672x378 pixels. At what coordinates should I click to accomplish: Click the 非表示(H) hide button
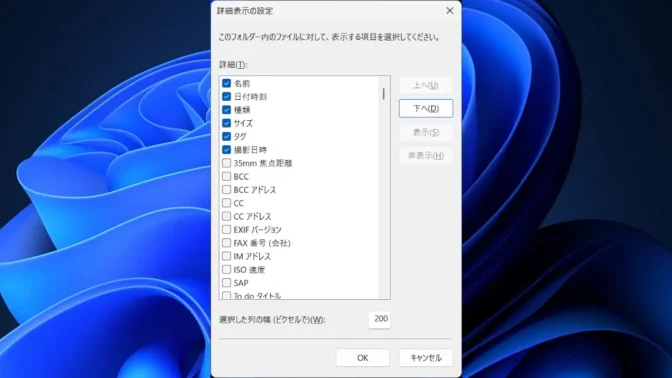426,156
